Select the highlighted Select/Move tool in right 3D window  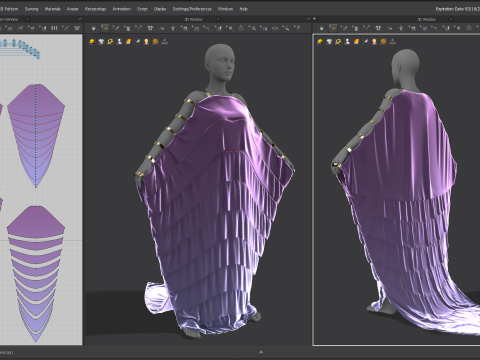pyautogui.click(x=333, y=28)
